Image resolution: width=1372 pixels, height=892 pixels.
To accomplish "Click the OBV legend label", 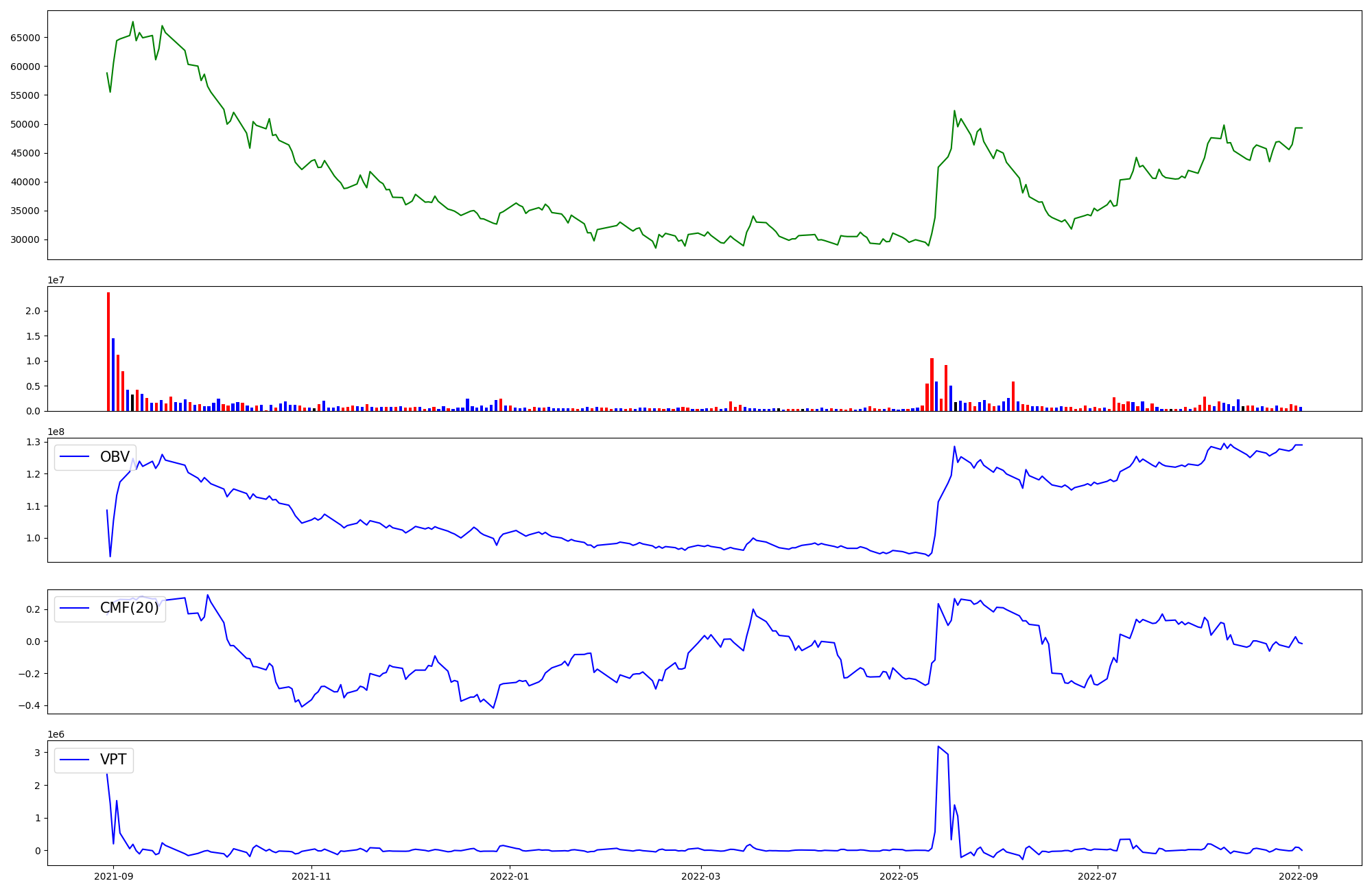I will (x=115, y=457).
